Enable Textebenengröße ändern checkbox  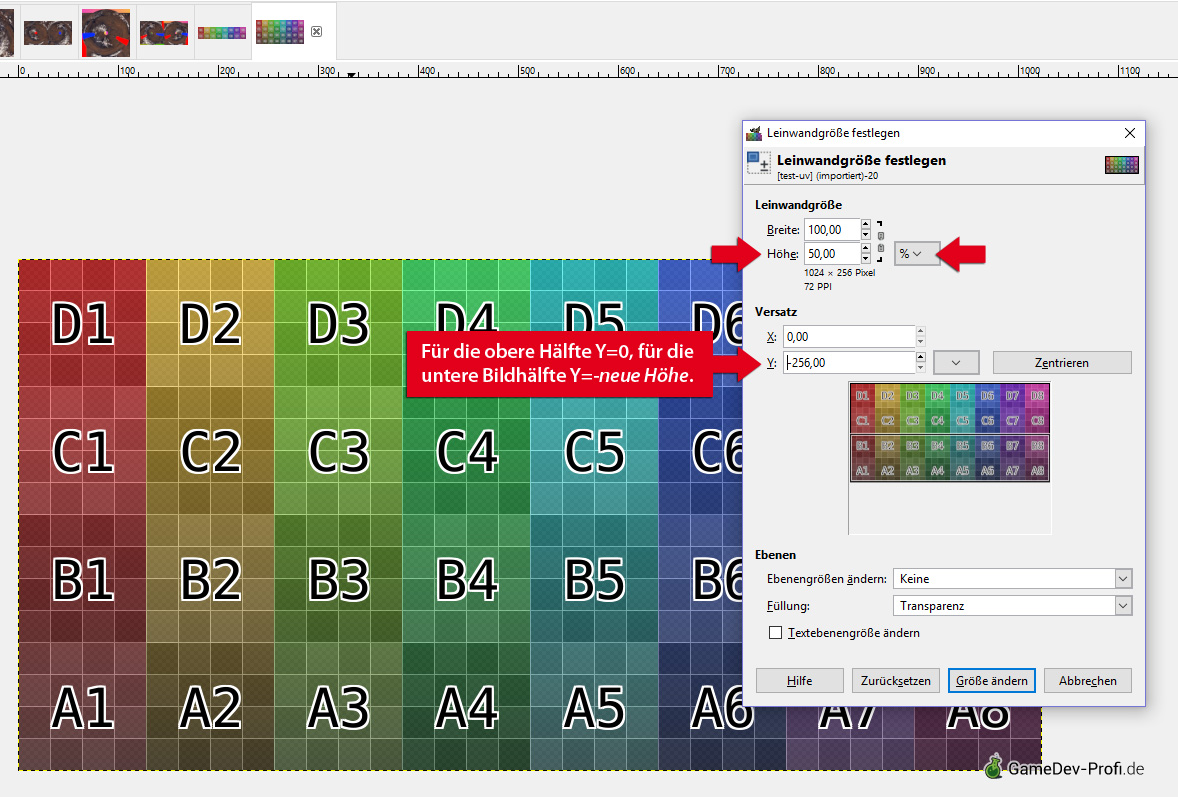[x=775, y=633]
